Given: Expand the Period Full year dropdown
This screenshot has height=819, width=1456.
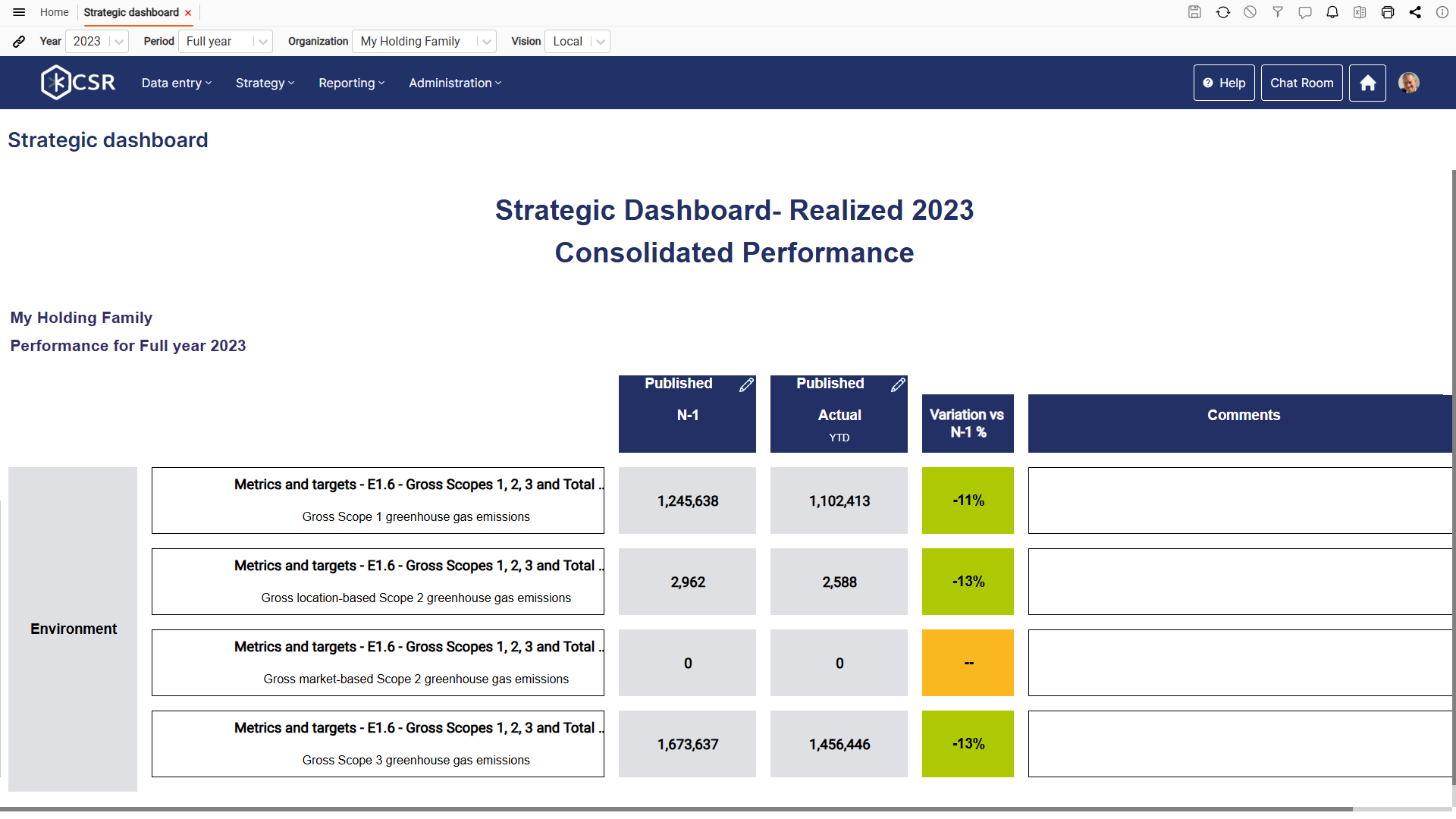Looking at the screenshot, I should [x=262, y=42].
